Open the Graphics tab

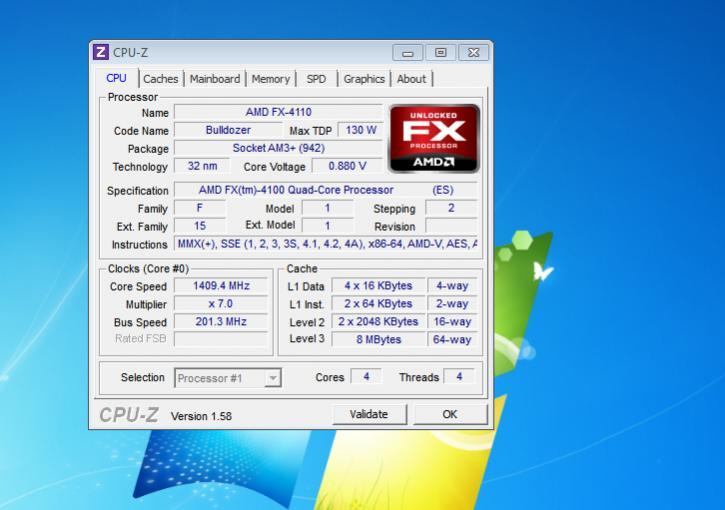364,79
